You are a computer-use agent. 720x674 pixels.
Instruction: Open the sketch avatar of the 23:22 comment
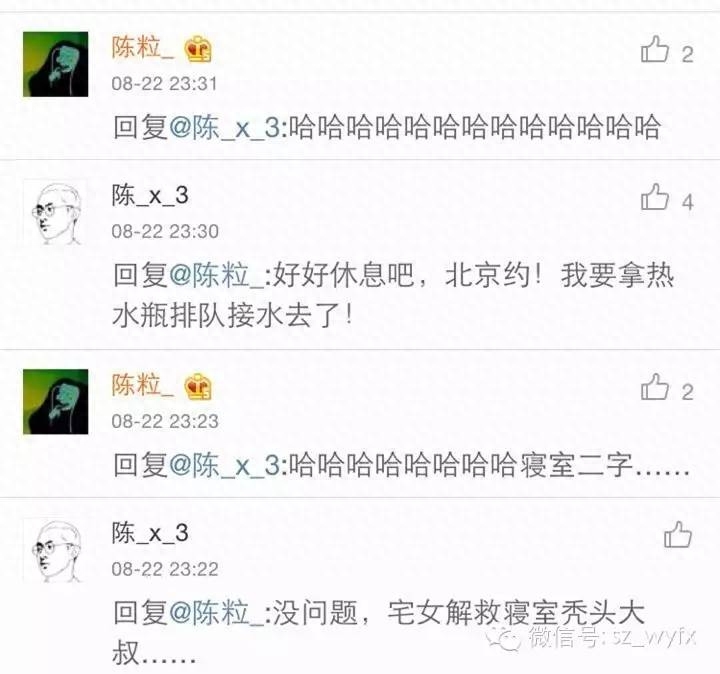(x=56, y=550)
